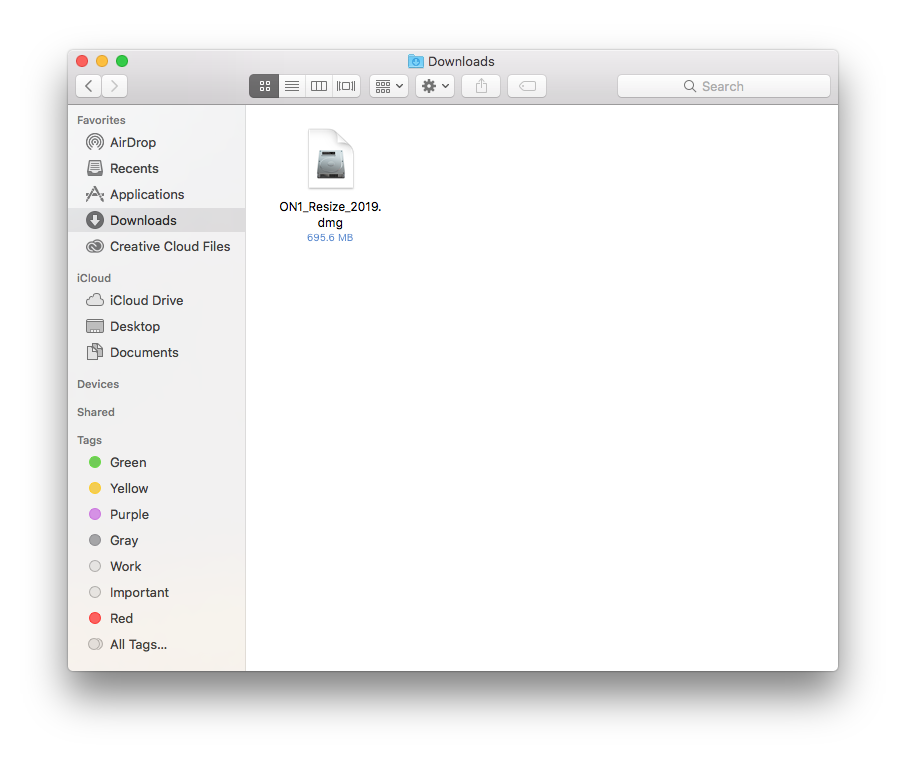Go back with the left arrow button

pyautogui.click(x=88, y=86)
